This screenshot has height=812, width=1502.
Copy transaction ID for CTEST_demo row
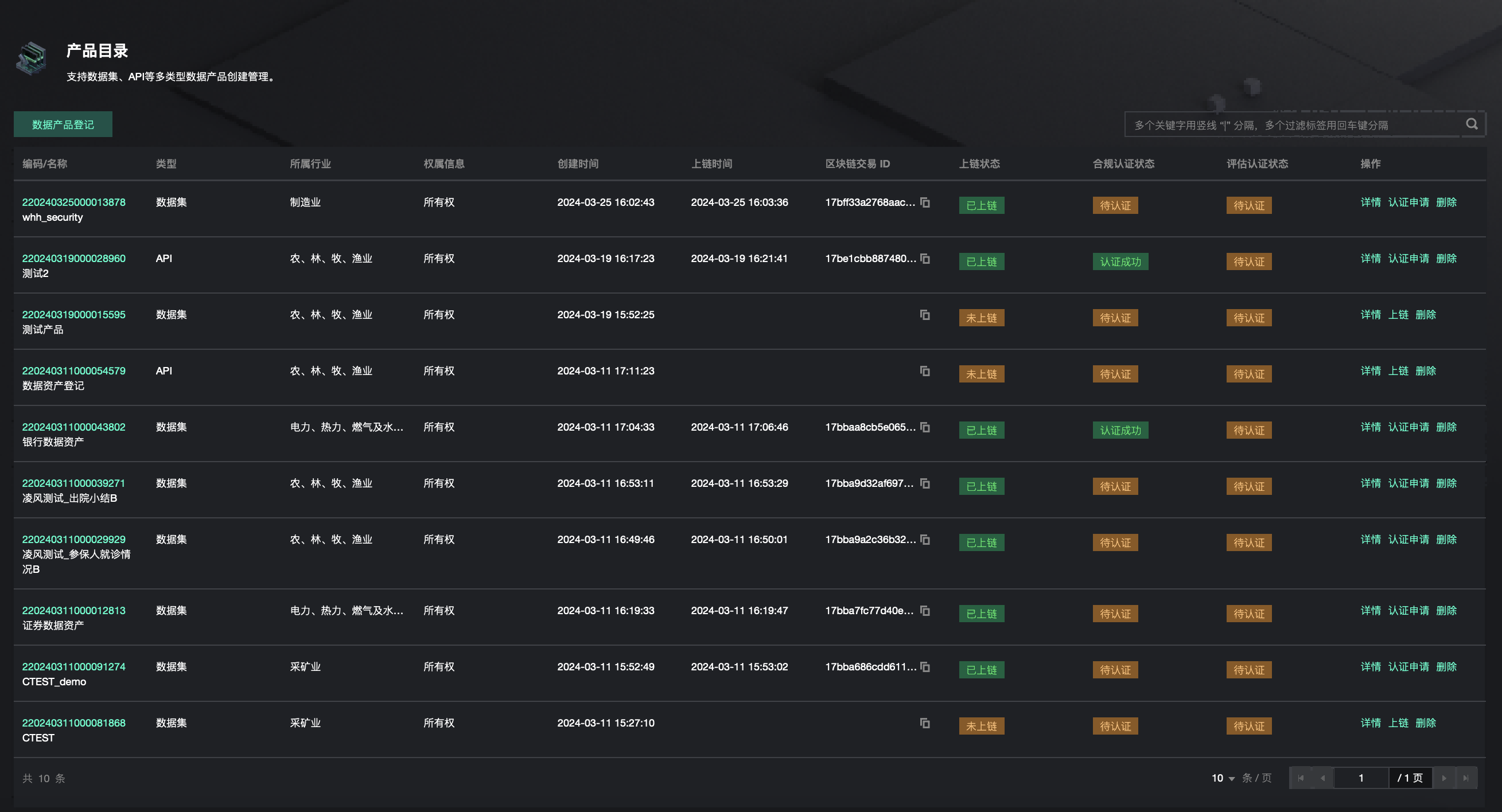pos(925,667)
